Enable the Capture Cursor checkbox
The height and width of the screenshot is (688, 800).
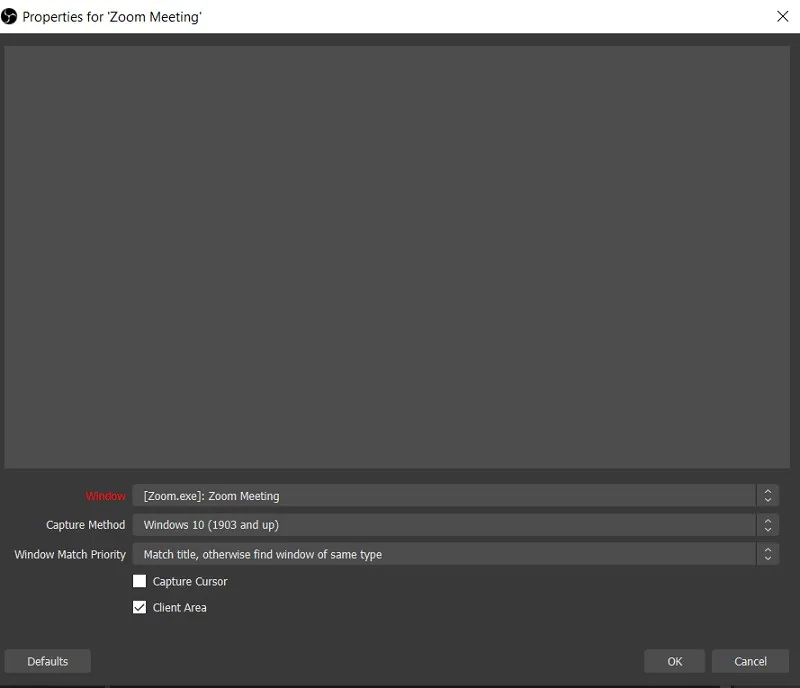139,581
